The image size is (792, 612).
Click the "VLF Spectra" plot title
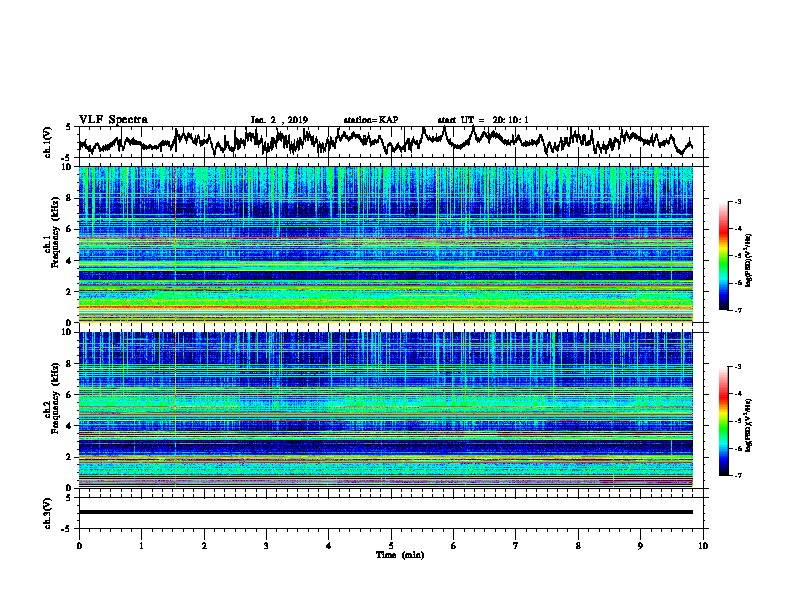pyautogui.click(x=113, y=120)
